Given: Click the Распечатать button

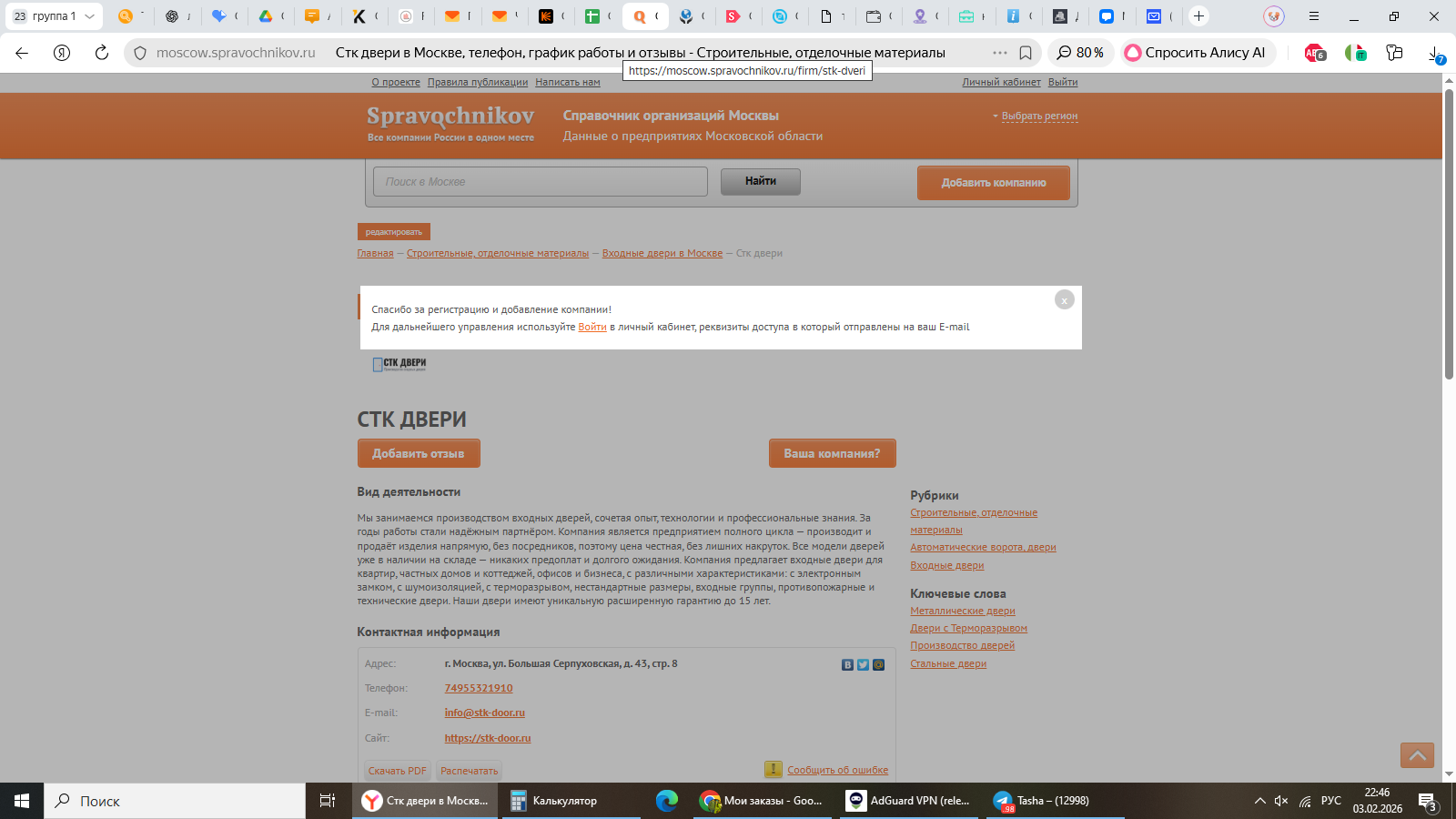Looking at the screenshot, I should click(x=470, y=771).
